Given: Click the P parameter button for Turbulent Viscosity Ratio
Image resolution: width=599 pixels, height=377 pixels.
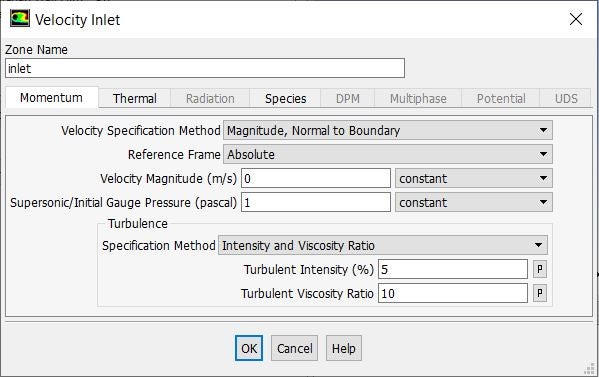Looking at the screenshot, I should [x=539, y=293].
